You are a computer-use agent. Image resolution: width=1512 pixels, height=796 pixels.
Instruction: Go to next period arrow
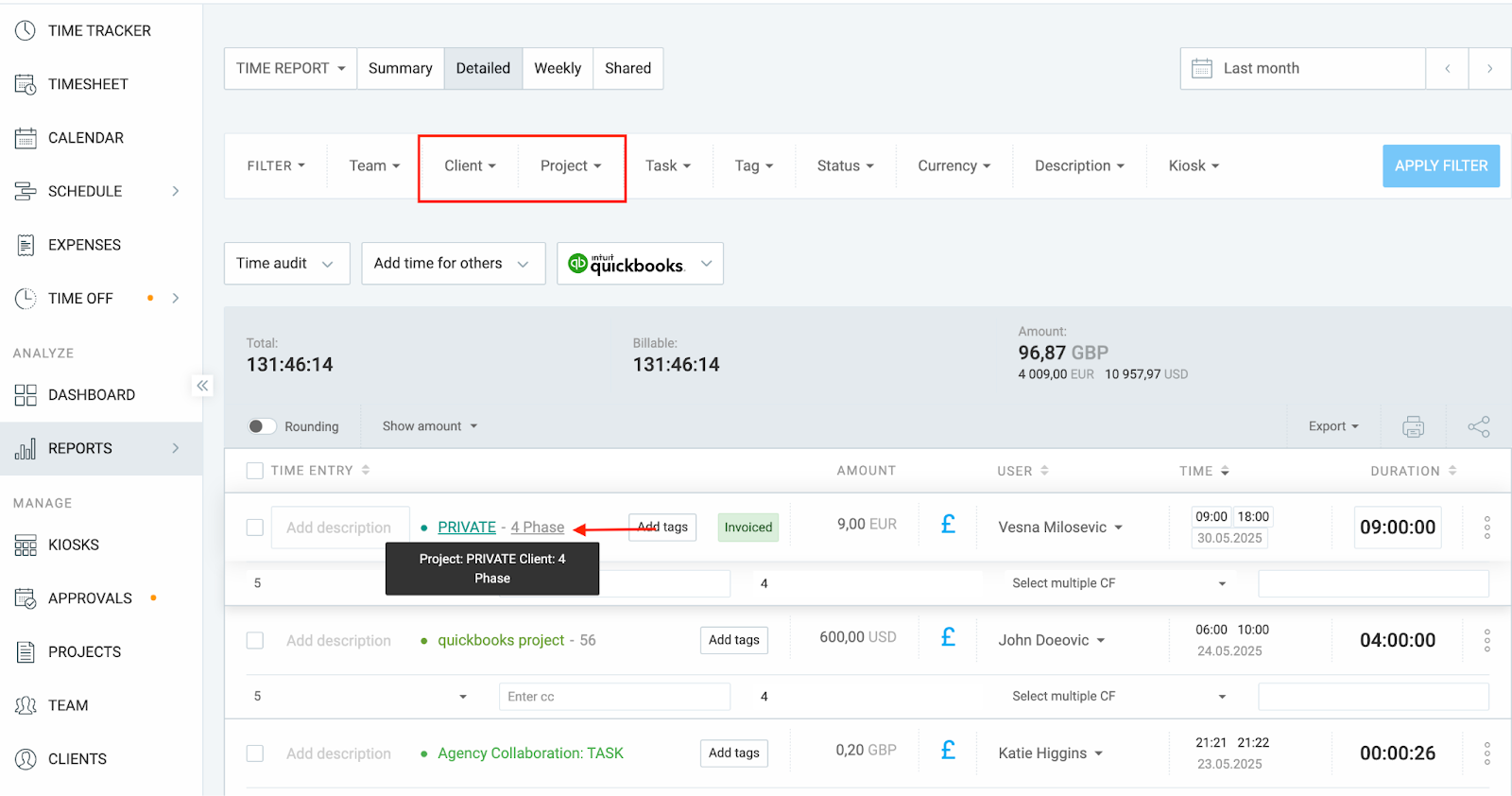[1489, 68]
